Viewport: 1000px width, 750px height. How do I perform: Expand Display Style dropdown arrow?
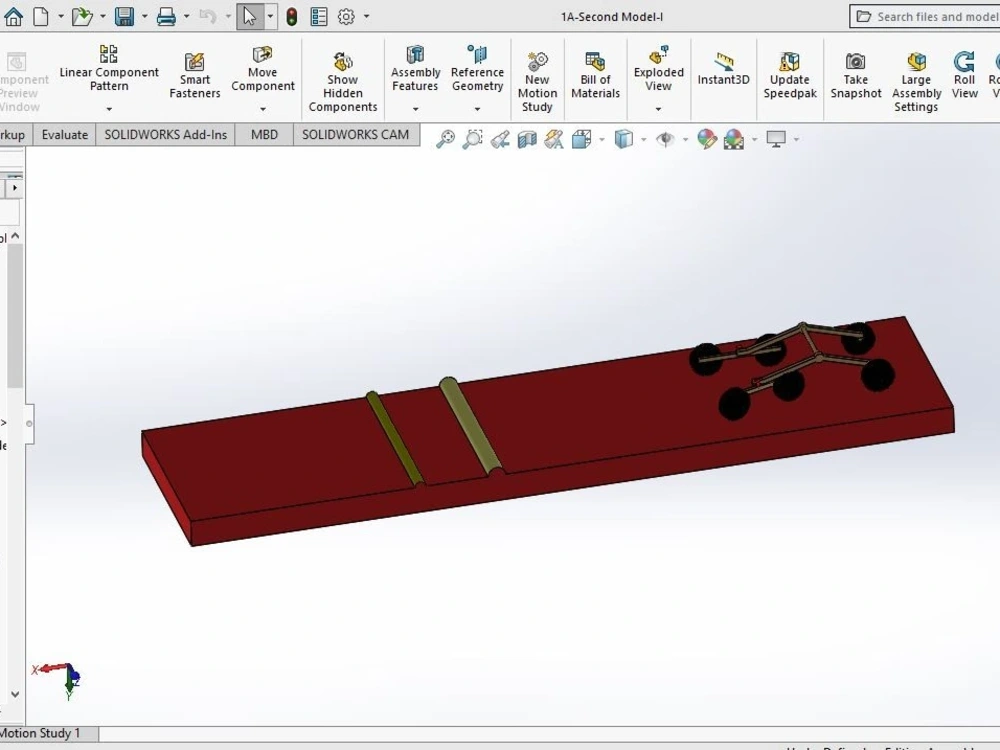pyautogui.click(x=643, y=139)
